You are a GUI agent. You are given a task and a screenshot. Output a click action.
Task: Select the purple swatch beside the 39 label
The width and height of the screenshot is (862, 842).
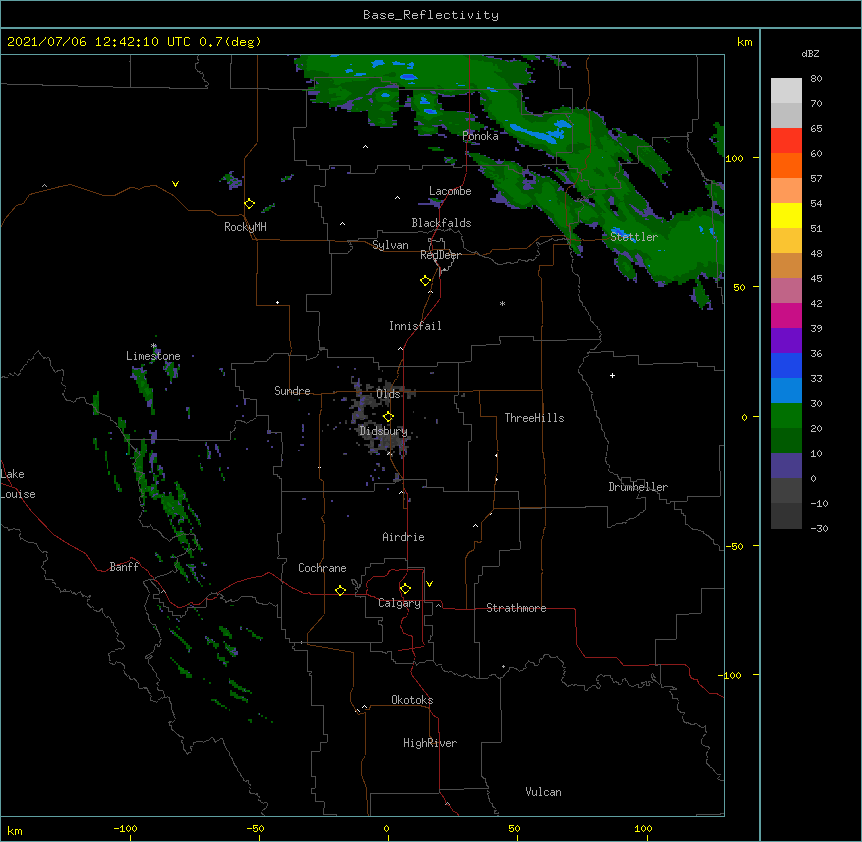(x=786, y=340)
